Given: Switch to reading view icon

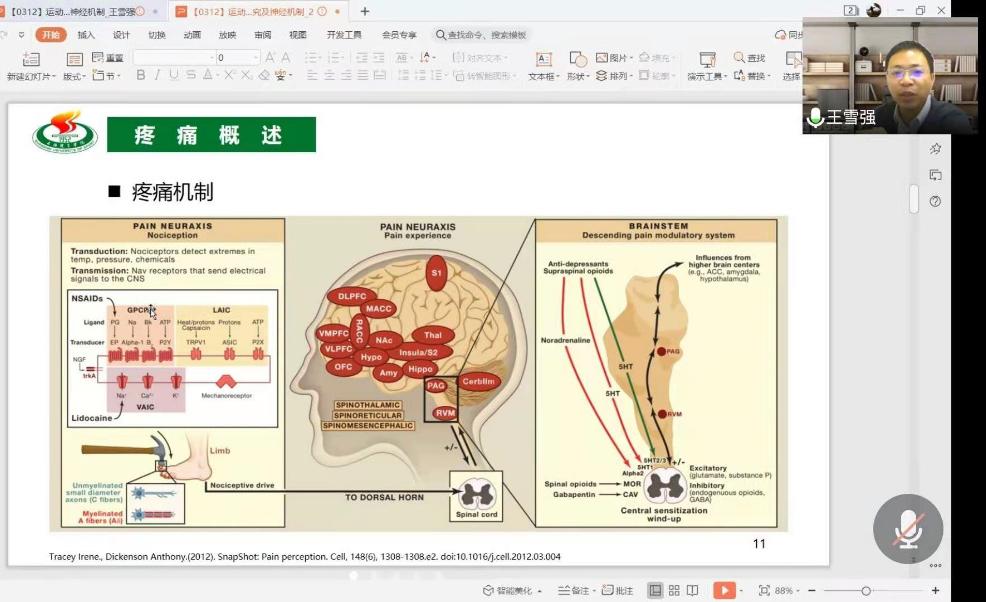Looking at the screenshot, I should tap(692, 590).
